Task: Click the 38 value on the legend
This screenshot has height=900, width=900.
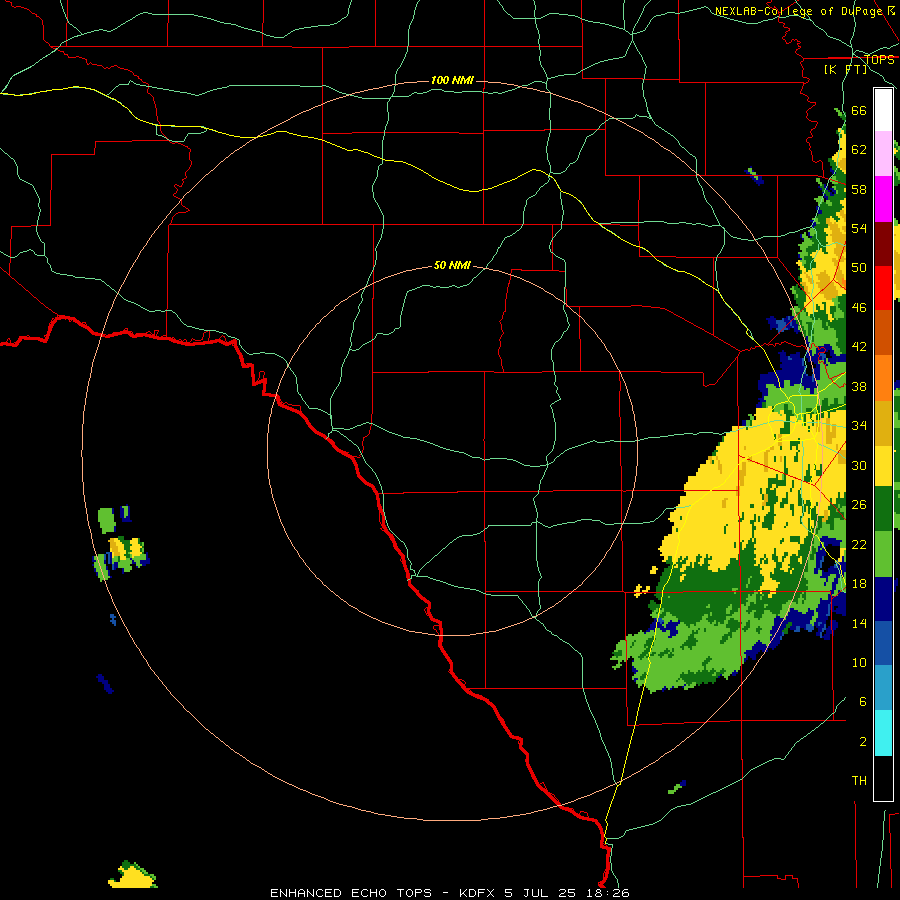Action: (859, 386)
